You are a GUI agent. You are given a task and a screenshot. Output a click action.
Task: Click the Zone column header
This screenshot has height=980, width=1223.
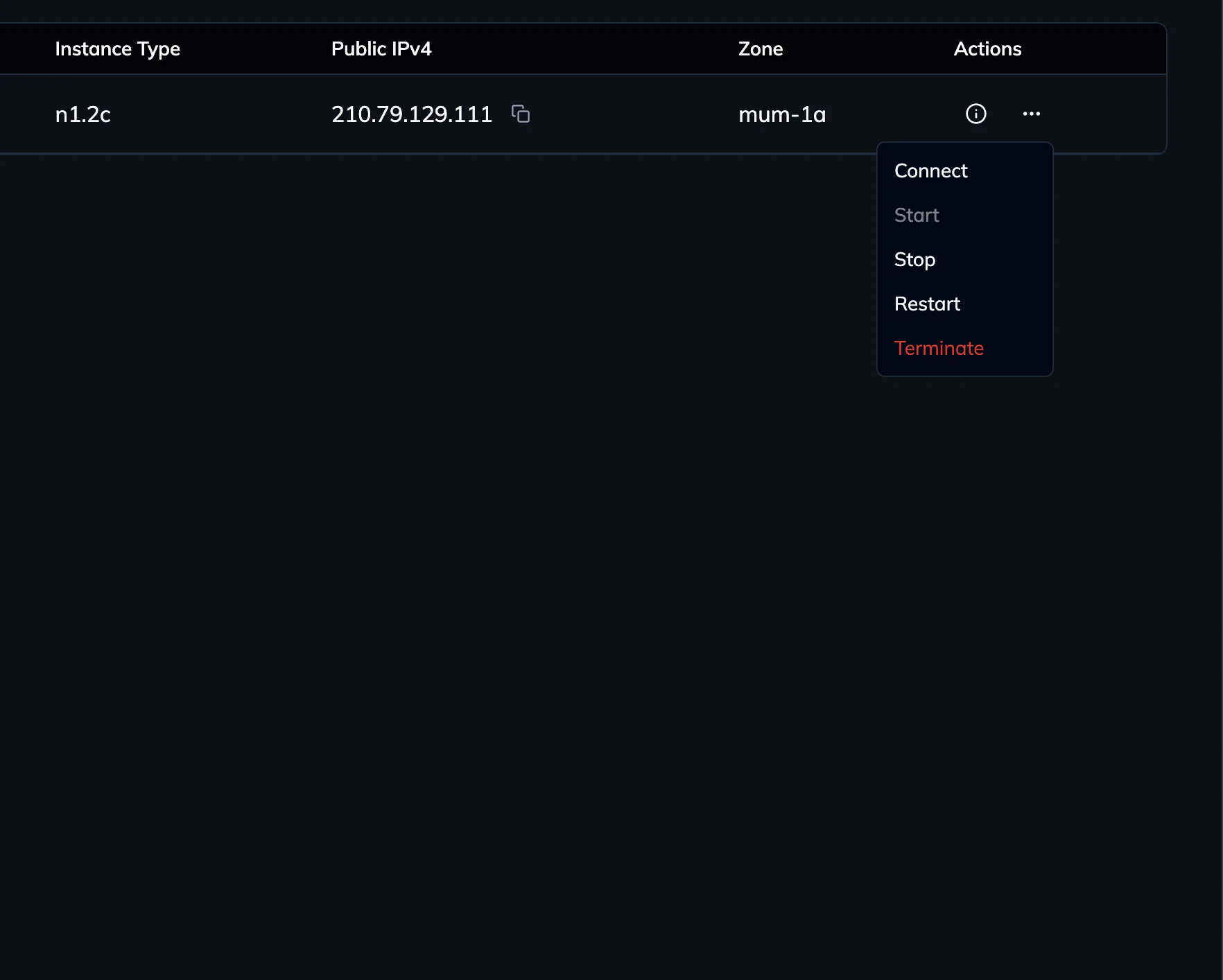pos(761,49)
